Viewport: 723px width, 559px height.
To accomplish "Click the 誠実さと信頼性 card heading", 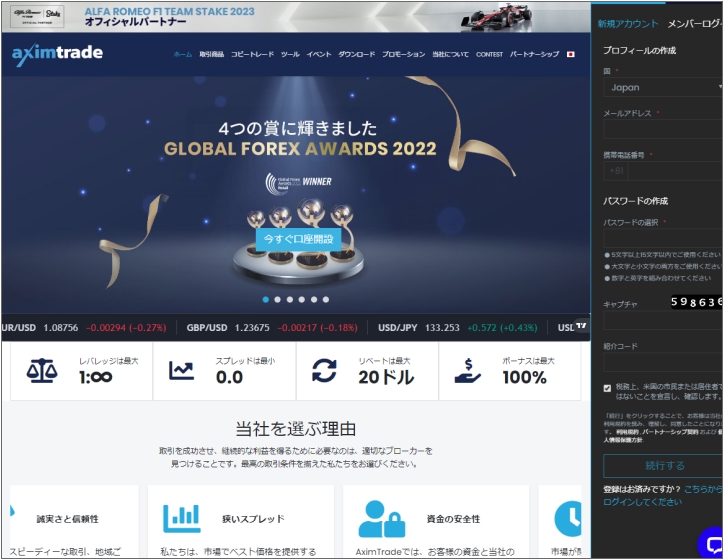I will click(x=67, y=519).
